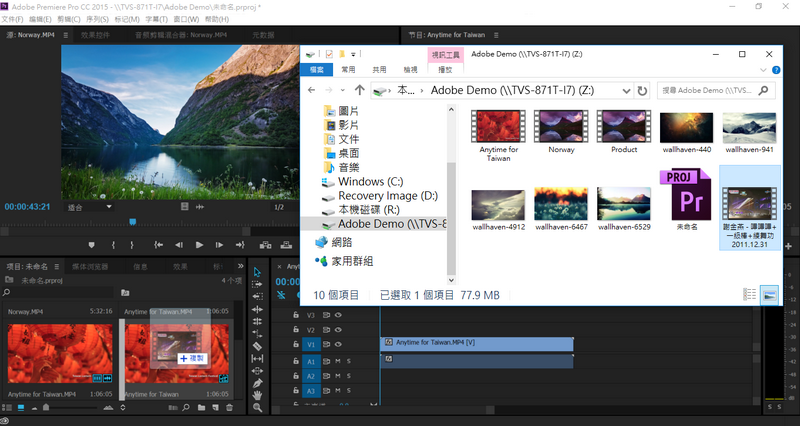The height and width of the screenshot is (426, 800).
Task: Hide video track V3 output
Action: (338, 315)
